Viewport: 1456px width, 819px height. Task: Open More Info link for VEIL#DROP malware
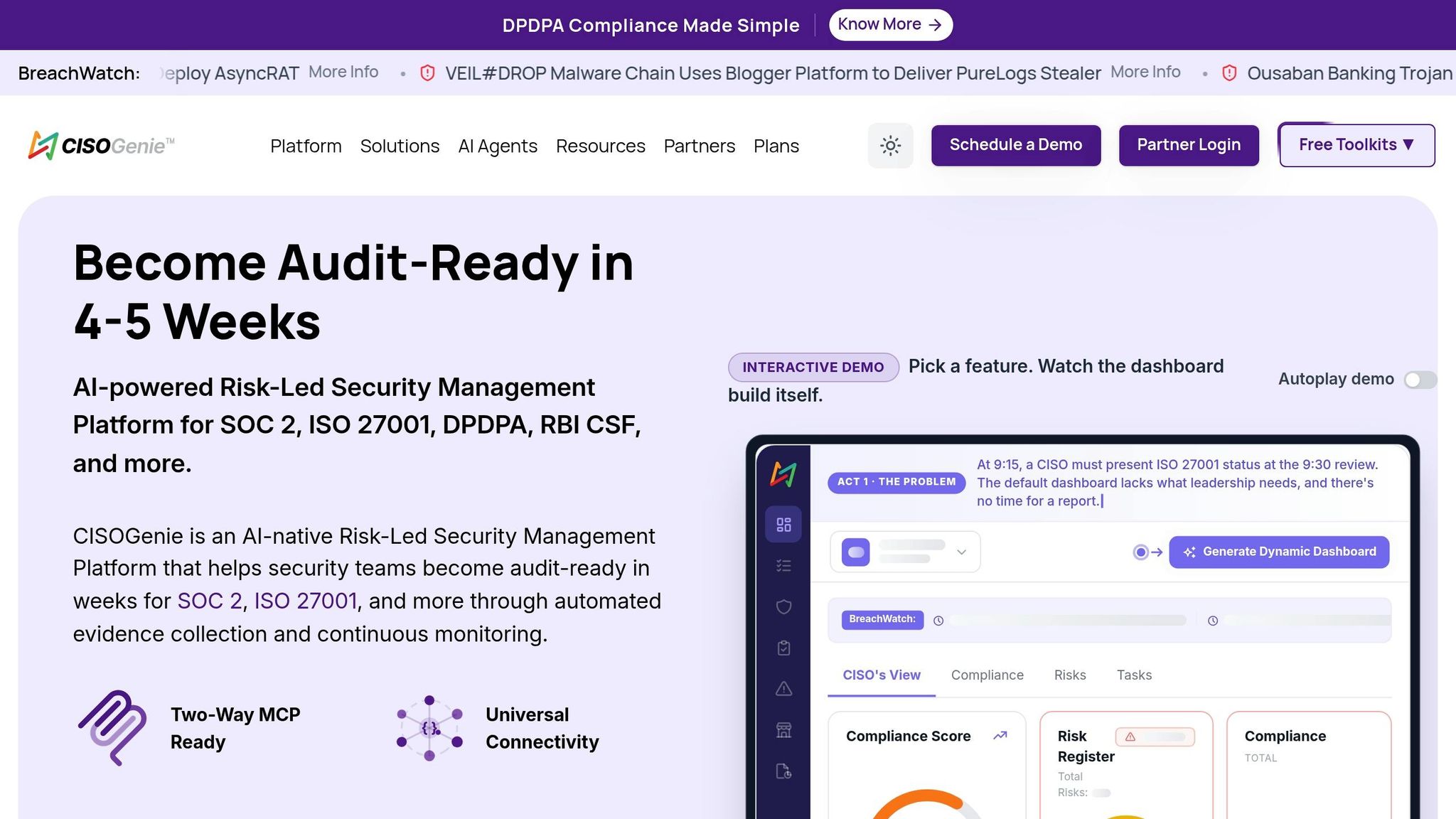1145,73
